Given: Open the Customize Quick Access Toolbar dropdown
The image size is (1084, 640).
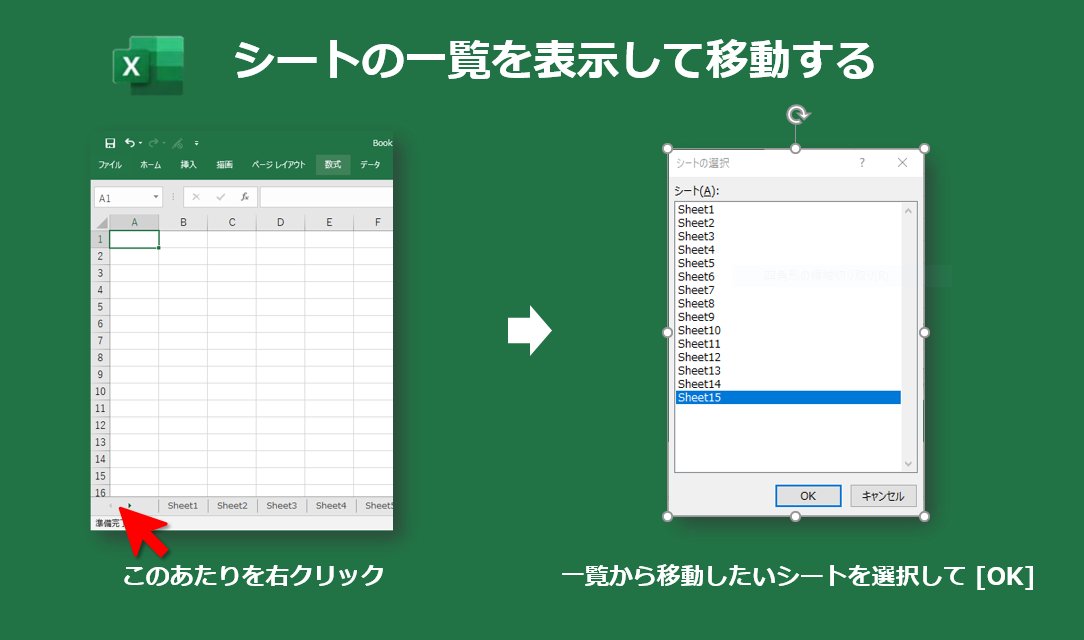Looking at the screenshot, I should tap(196, 143).
